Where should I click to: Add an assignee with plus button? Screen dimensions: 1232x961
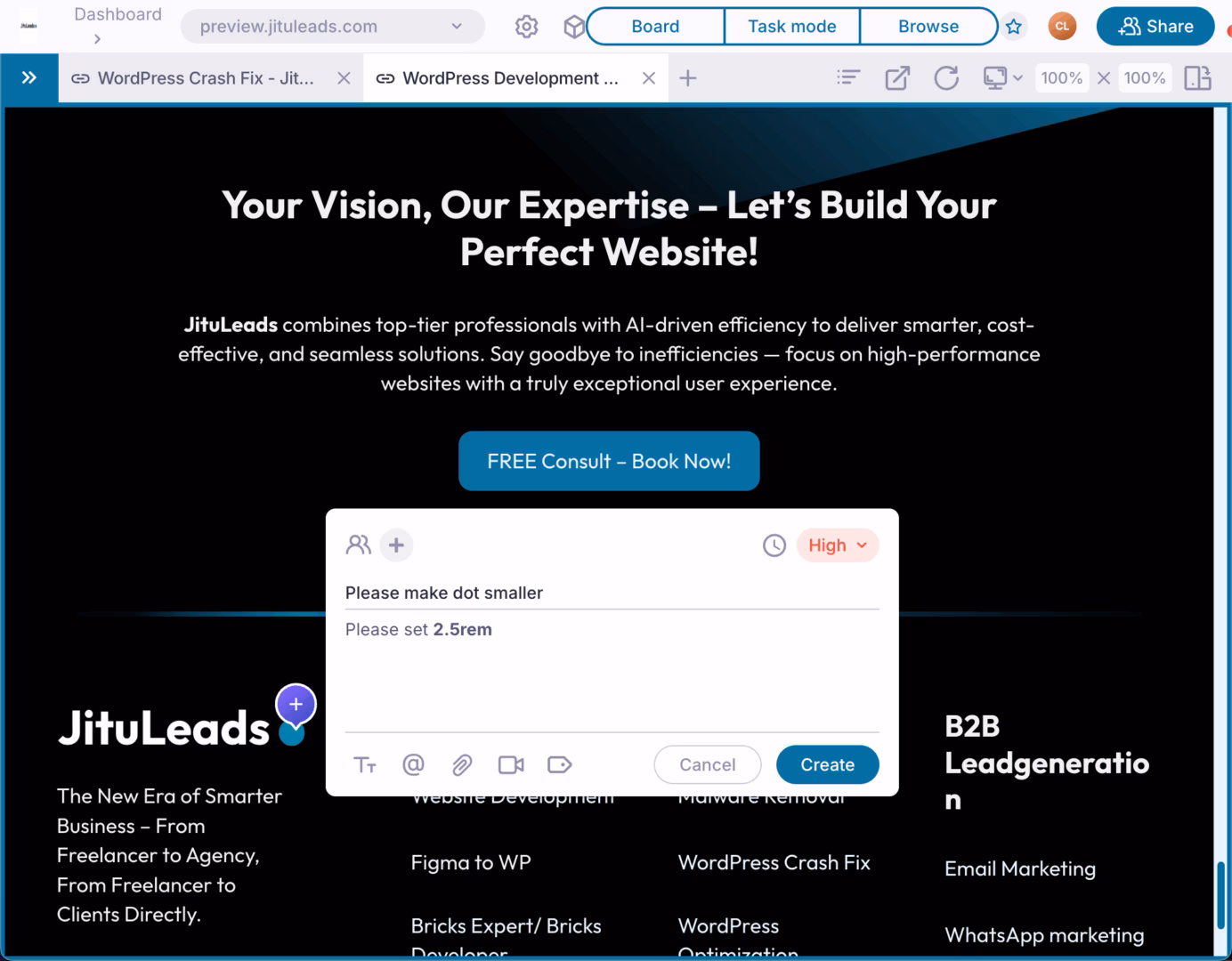[x=396, y=545]
